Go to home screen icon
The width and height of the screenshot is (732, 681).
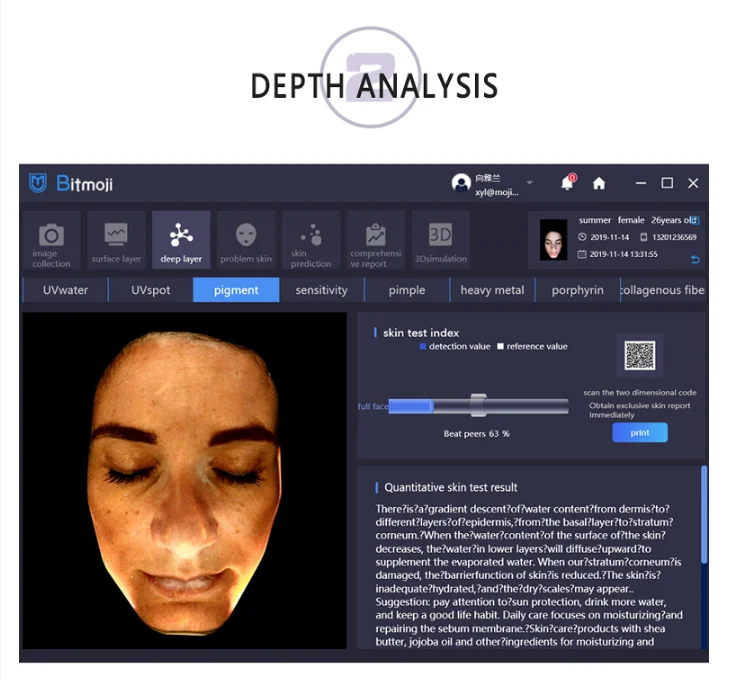click(598, 183)
